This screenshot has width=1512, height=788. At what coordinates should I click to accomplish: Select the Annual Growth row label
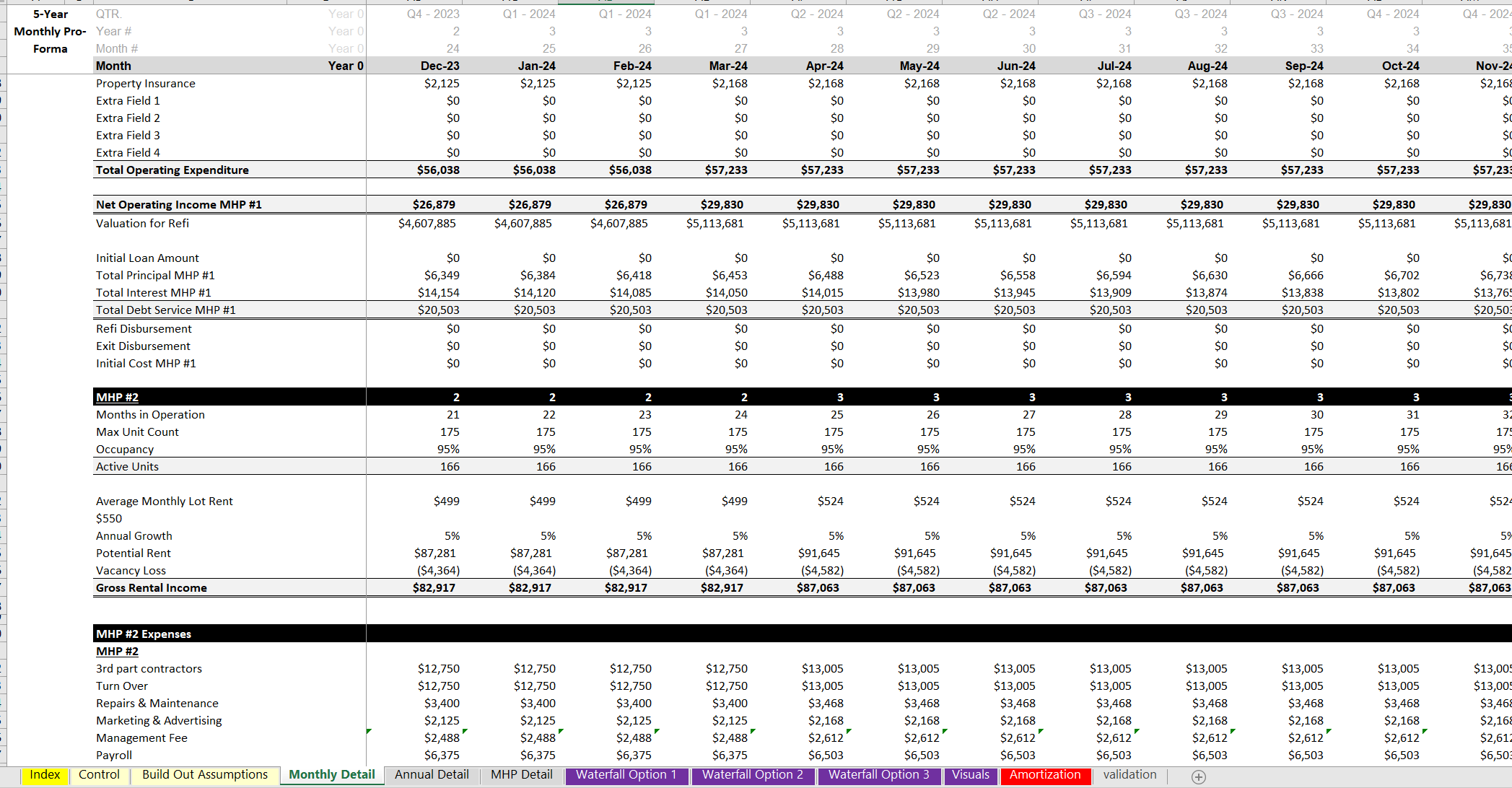click(134, 536)
